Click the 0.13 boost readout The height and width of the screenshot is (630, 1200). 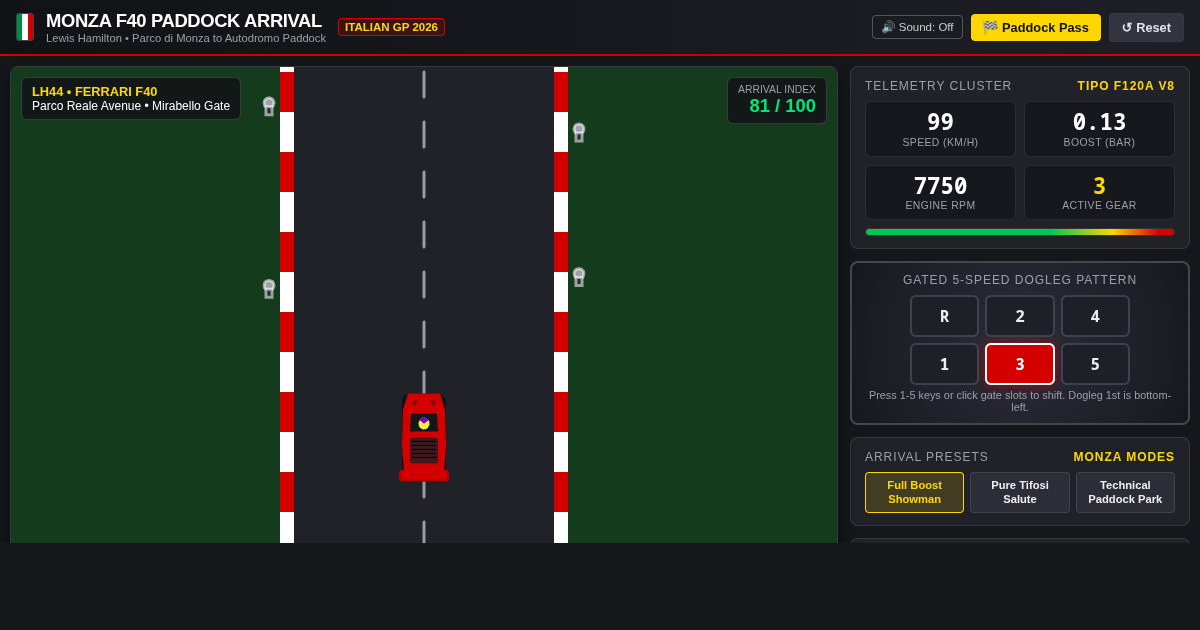coord(1099,122)
